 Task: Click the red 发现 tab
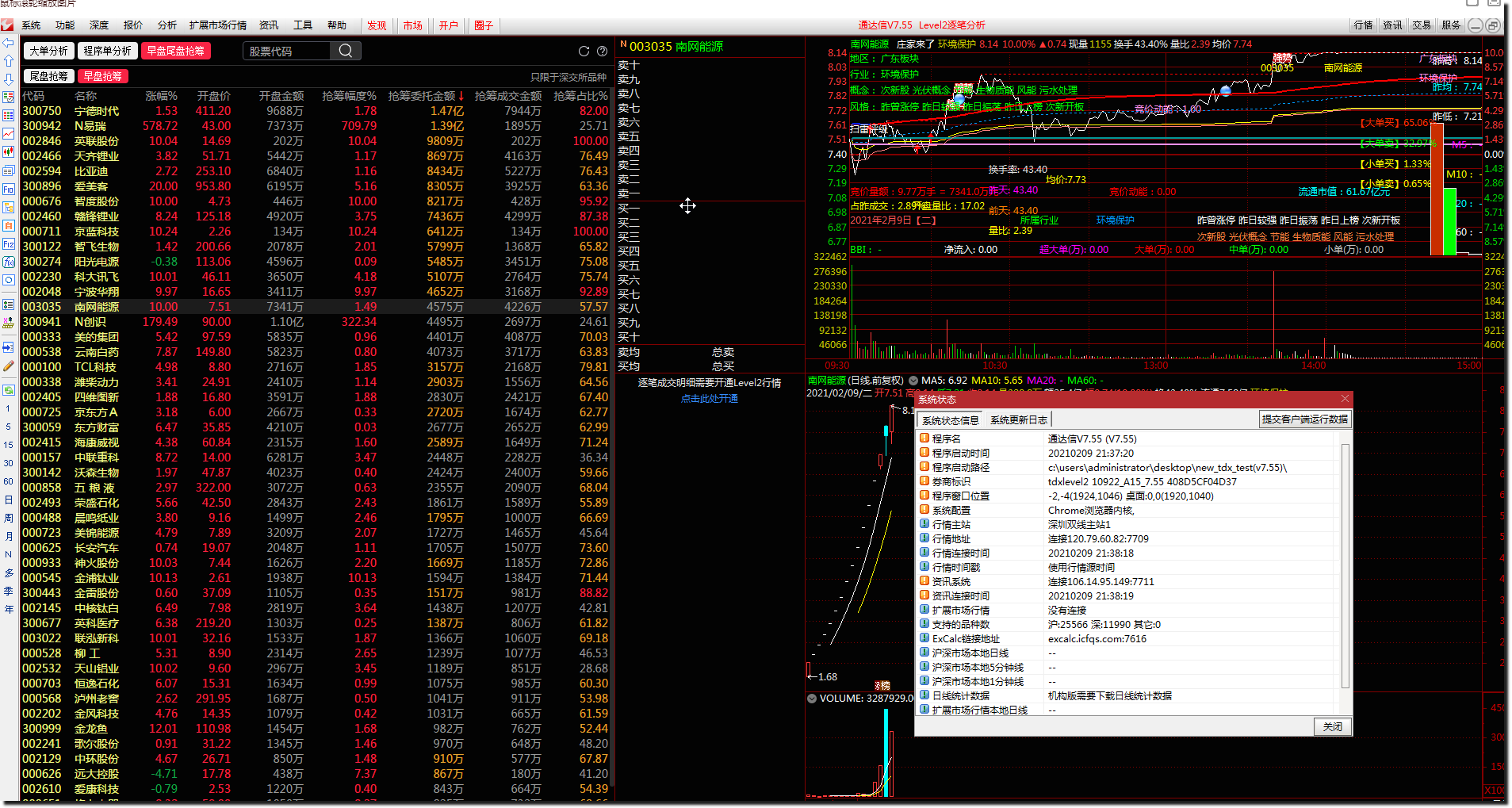(x=377, y=25)
